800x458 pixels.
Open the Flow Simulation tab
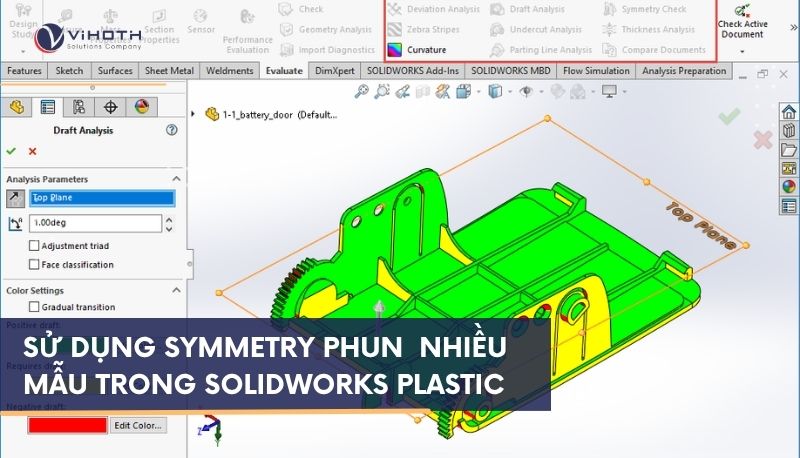pos(596,71)
